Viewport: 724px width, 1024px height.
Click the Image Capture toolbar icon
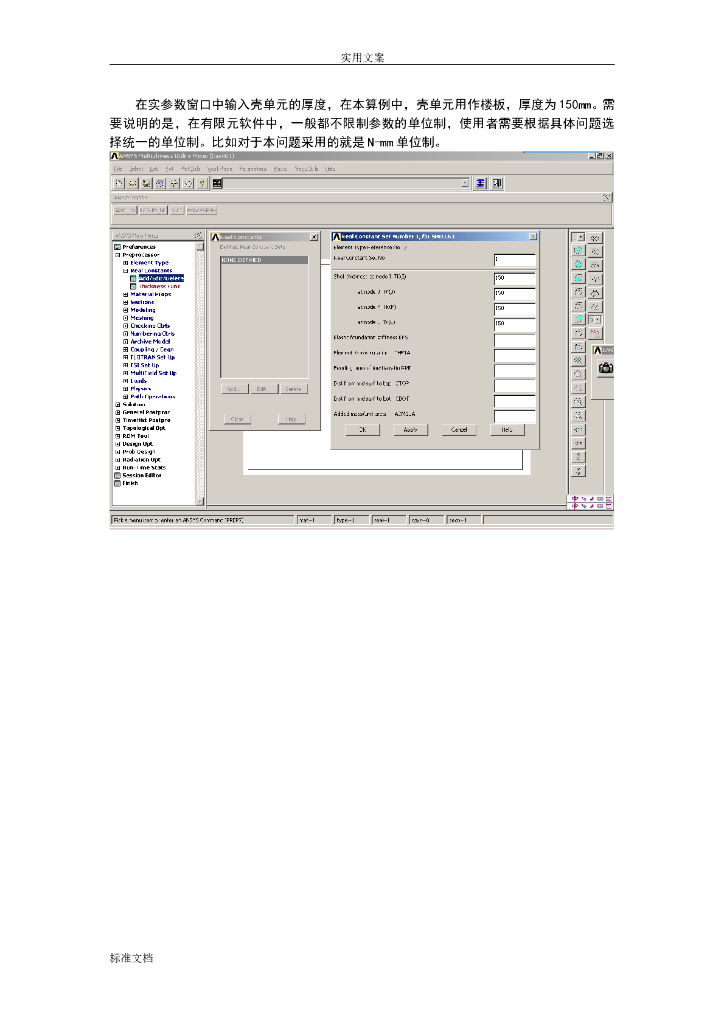(x=174, y=184)
